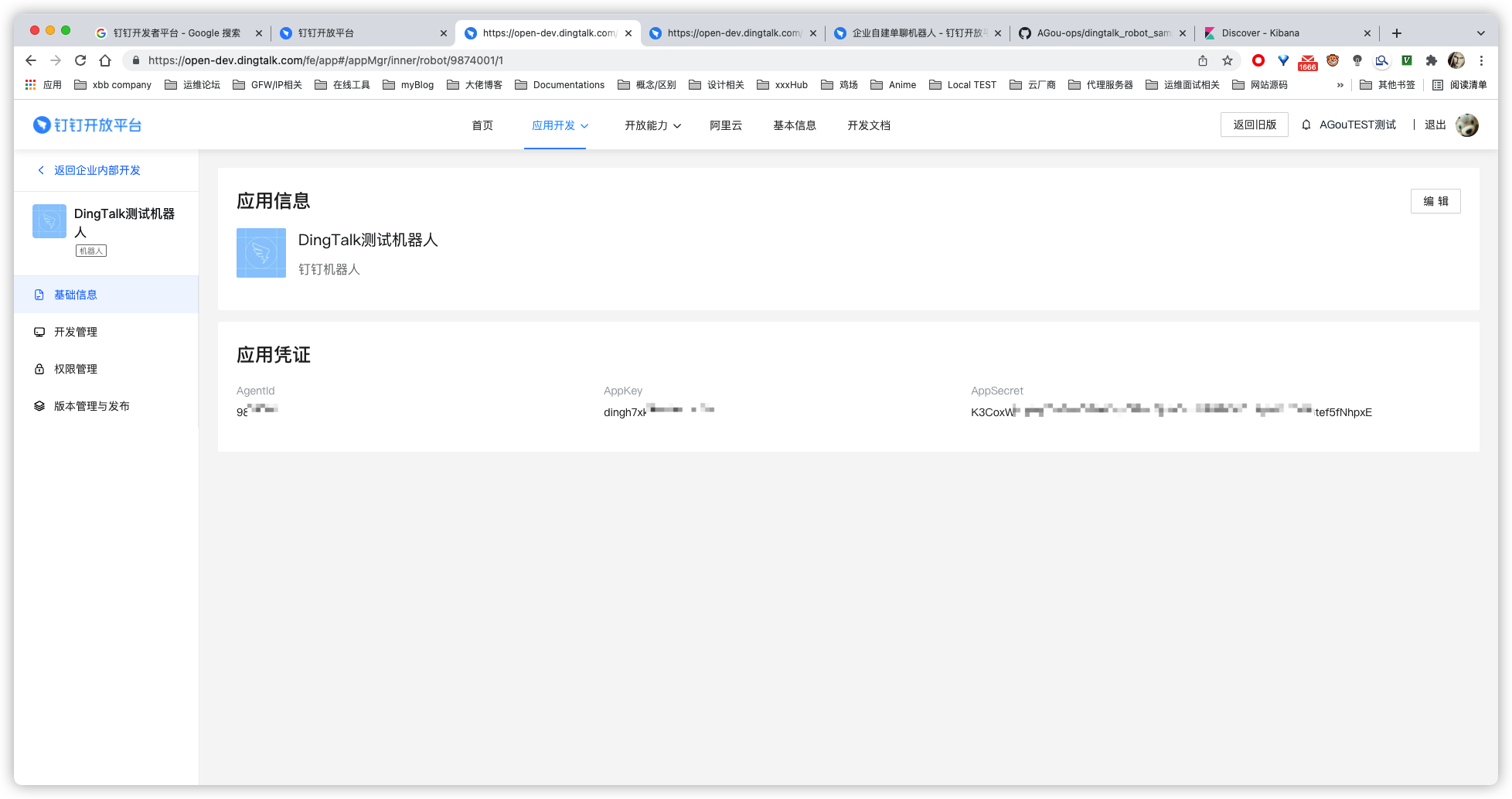1512x799 pixels.
Task: Open the Opera-style red circle extension
Action: pos(1258,60)
